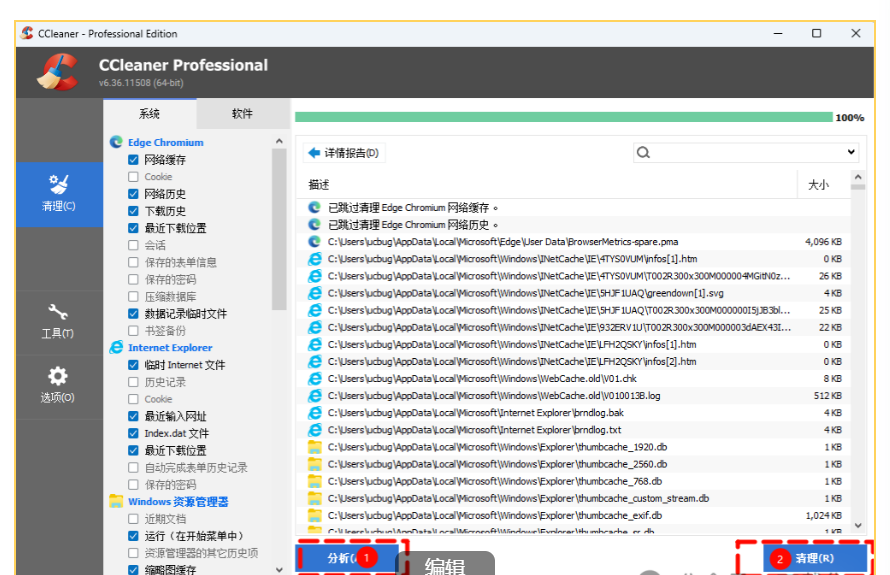
Task: Uncheck Edge 网络历史 checkbox
Action: pos(133,194)
